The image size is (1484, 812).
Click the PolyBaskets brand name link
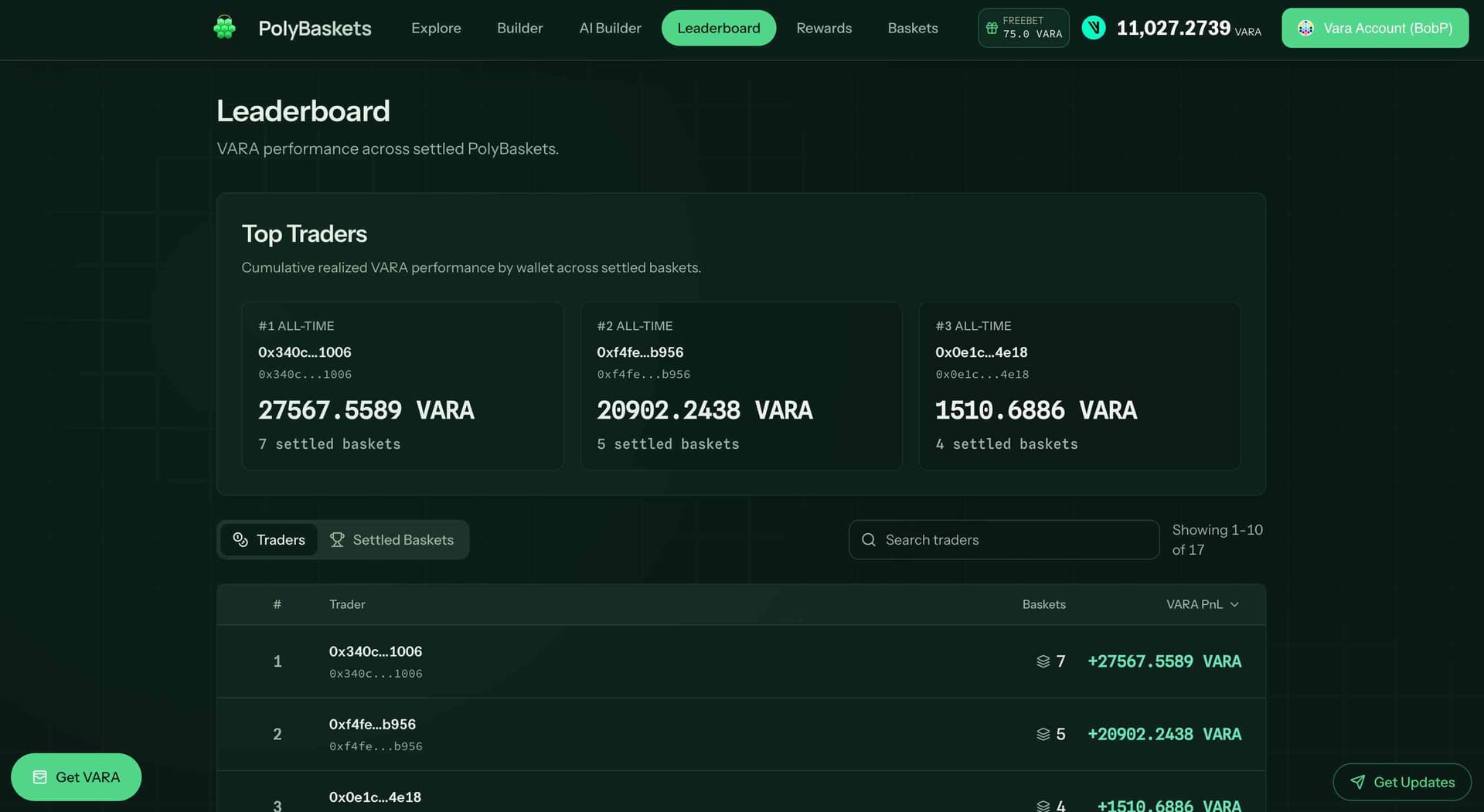pos(315,28)
